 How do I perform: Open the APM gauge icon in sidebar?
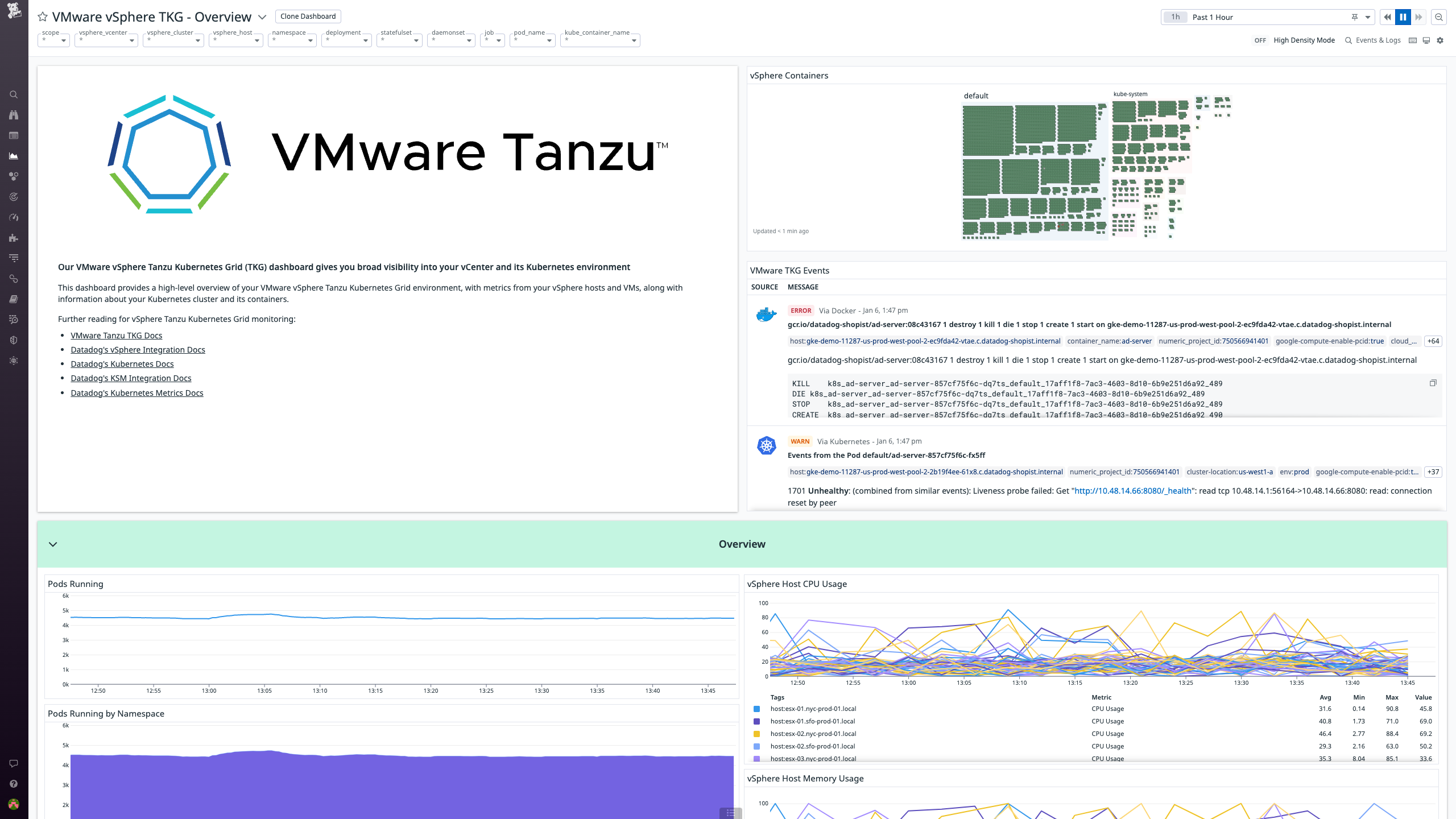click(14, 217)
